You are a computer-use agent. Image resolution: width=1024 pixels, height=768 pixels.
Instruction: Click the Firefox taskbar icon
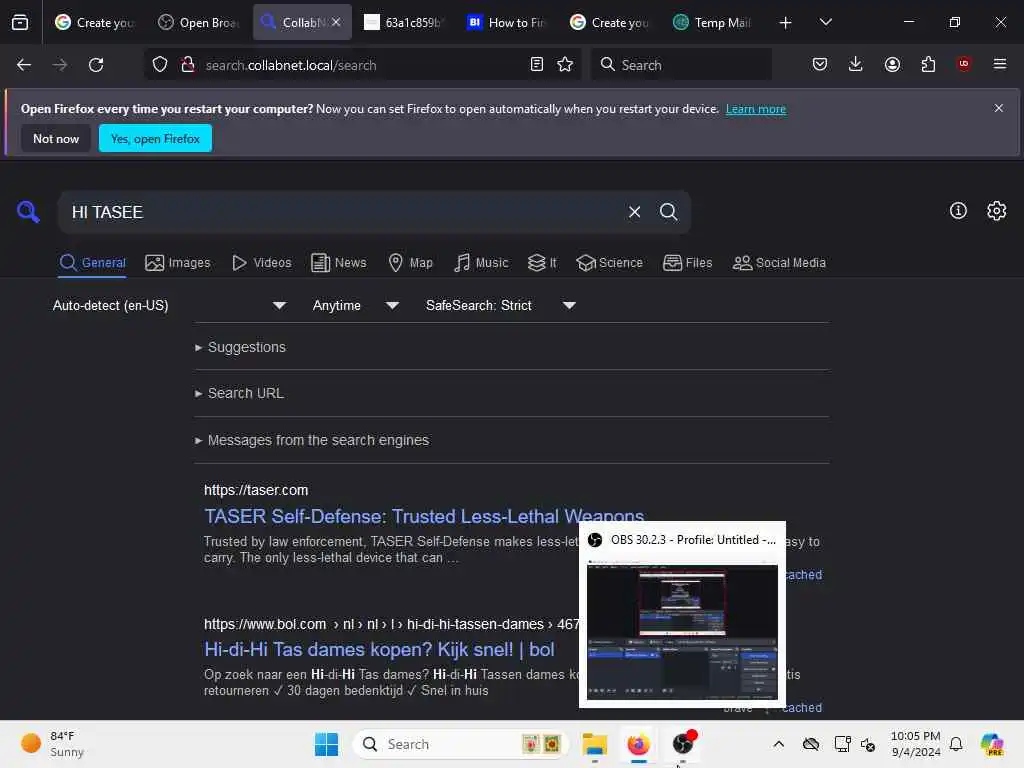(638, 744)
